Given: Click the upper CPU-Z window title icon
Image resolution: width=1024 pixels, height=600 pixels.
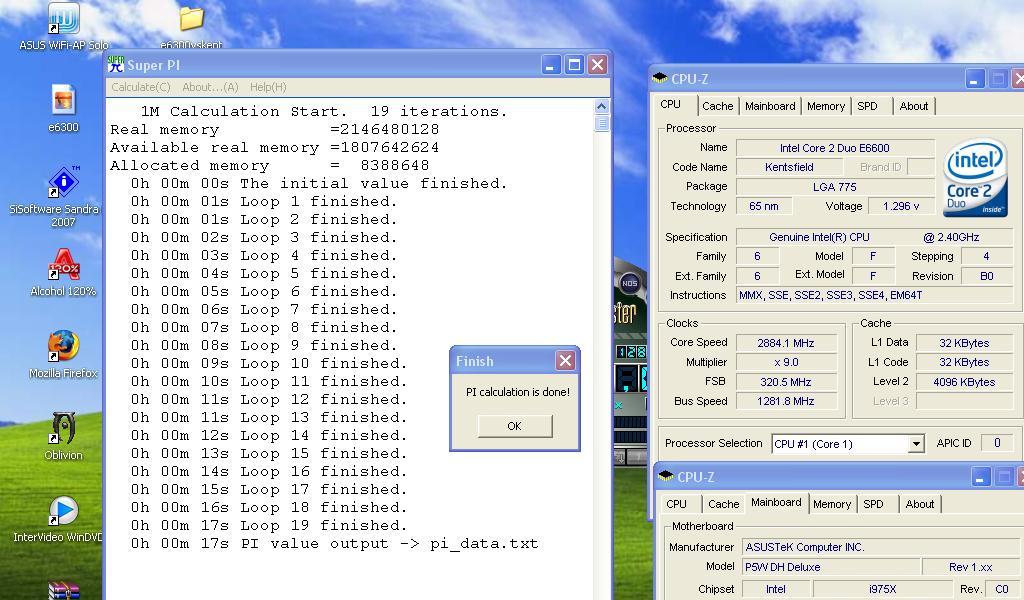Looking at the screenshot, I should point(660,78).
